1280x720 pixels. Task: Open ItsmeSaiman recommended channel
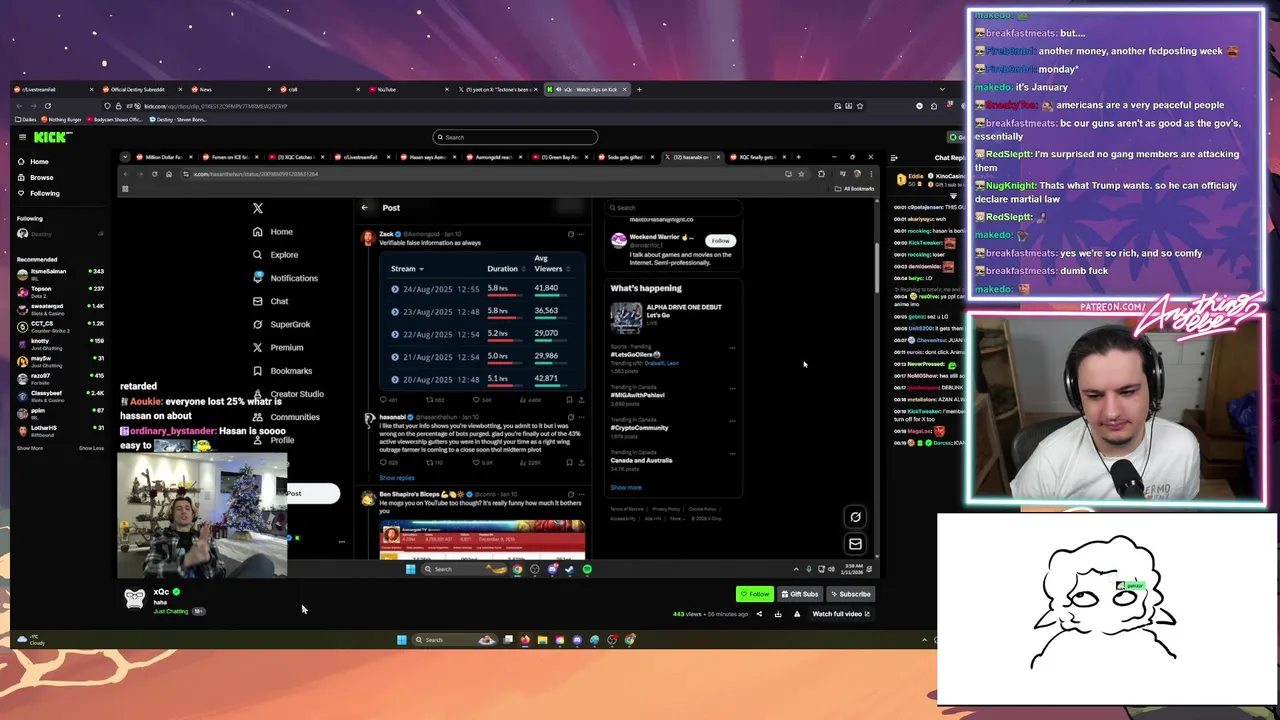tap(60, 274)
